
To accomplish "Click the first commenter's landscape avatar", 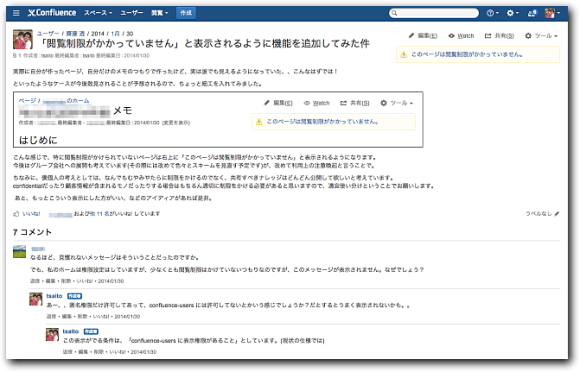I will coord(20,251).
